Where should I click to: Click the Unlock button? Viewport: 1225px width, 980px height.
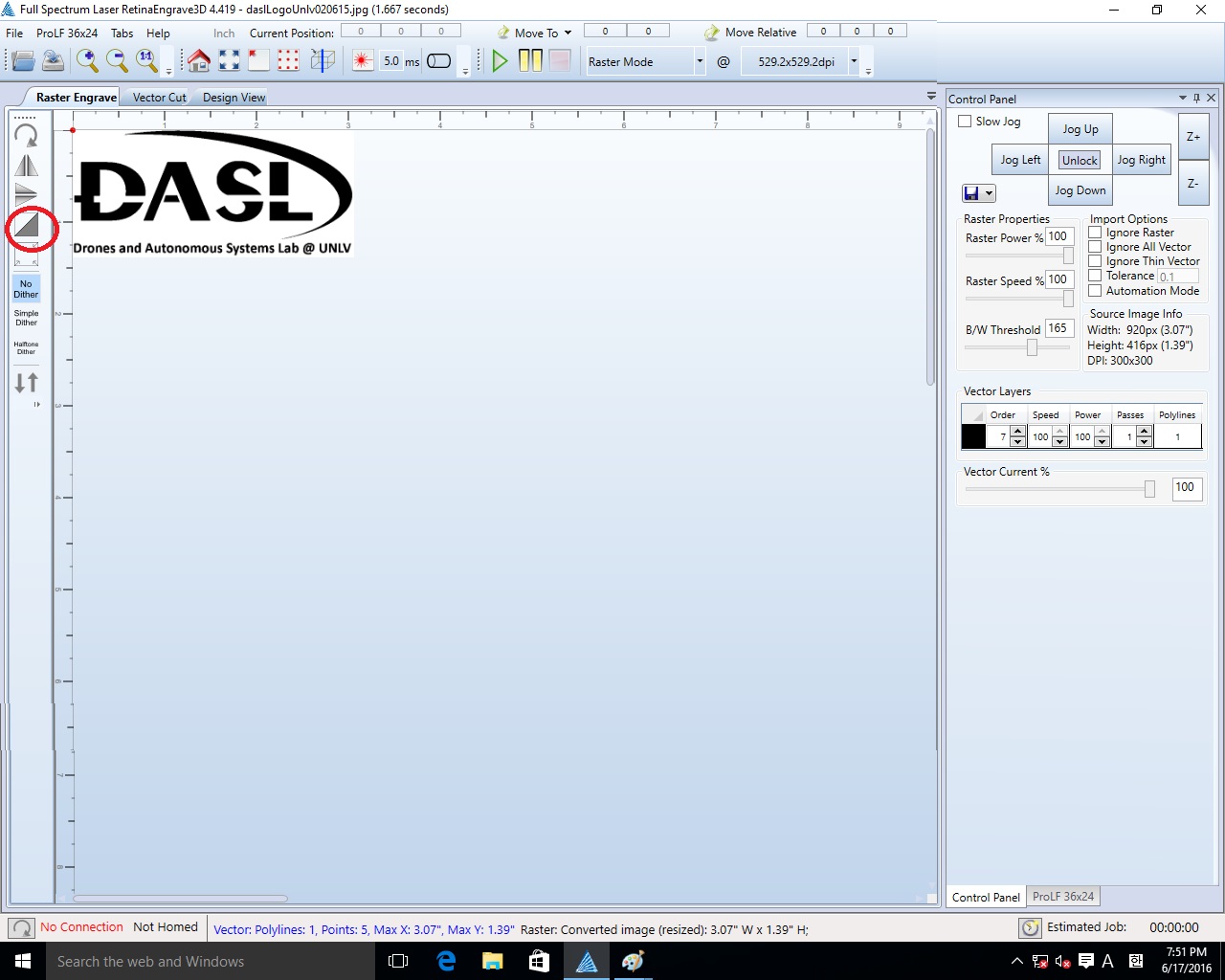1080,161
